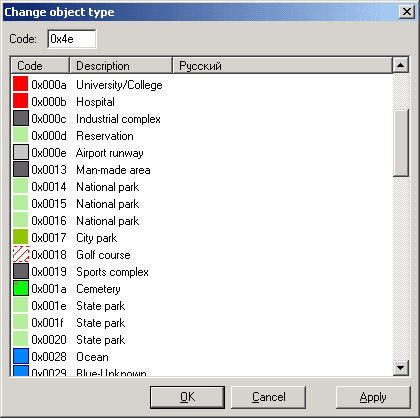The image size is (420, 418).
Task: Sort by the Code column header
Action: 40,66
